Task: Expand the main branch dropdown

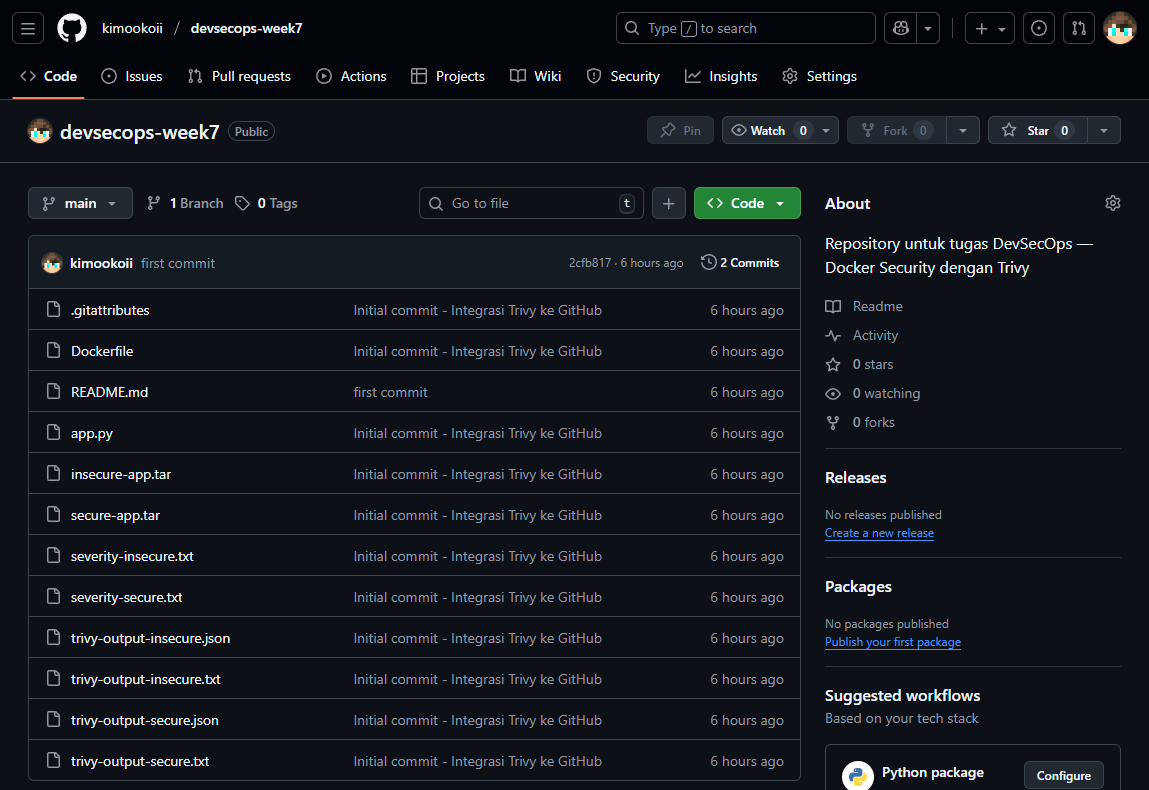Action: pyautogui.click(x=80, y=203)
